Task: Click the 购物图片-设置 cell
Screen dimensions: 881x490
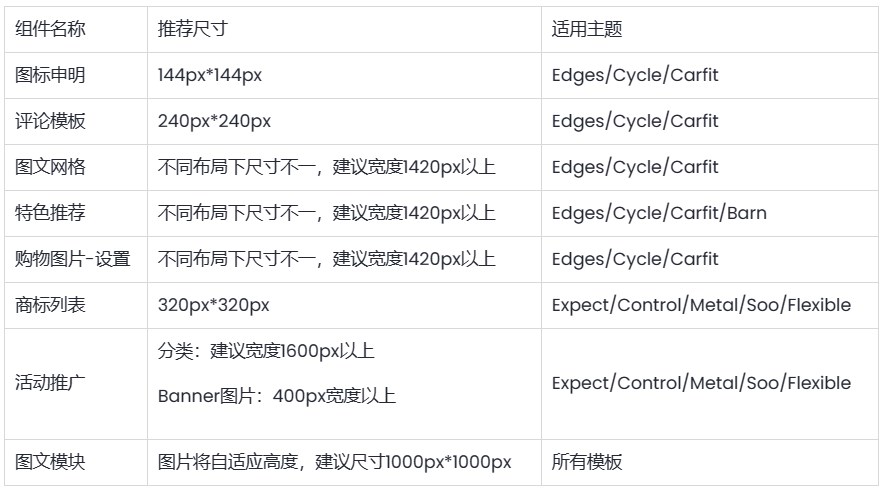Action: pos(73,259)
